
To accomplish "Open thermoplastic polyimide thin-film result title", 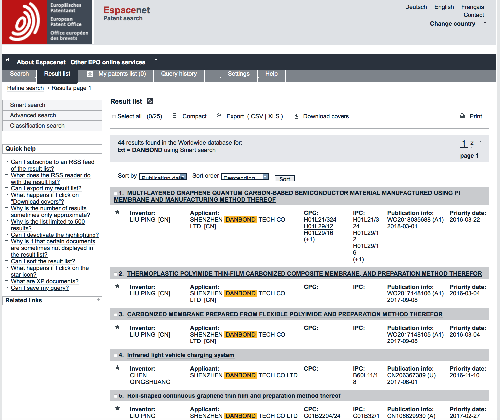I will [x=304, y=274].
